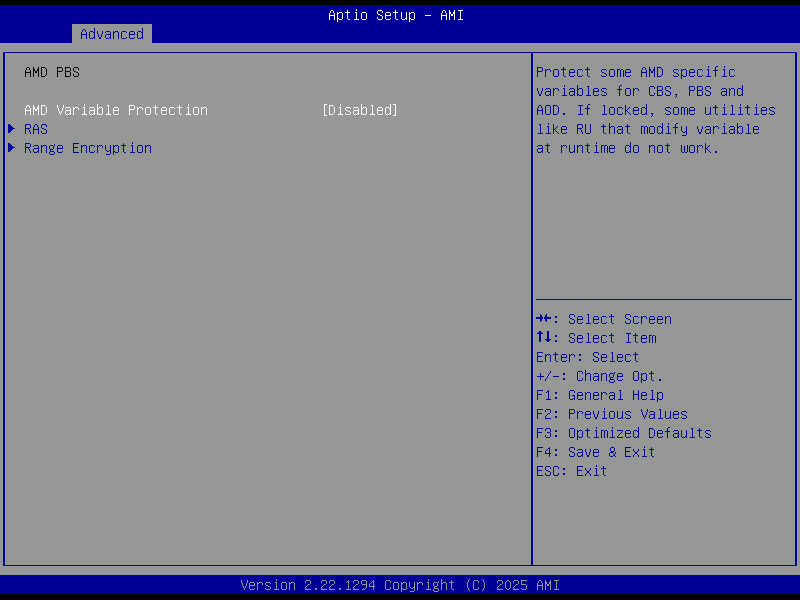
Task: Click the Aptio Setup title bar
Action: pos(396,15)
